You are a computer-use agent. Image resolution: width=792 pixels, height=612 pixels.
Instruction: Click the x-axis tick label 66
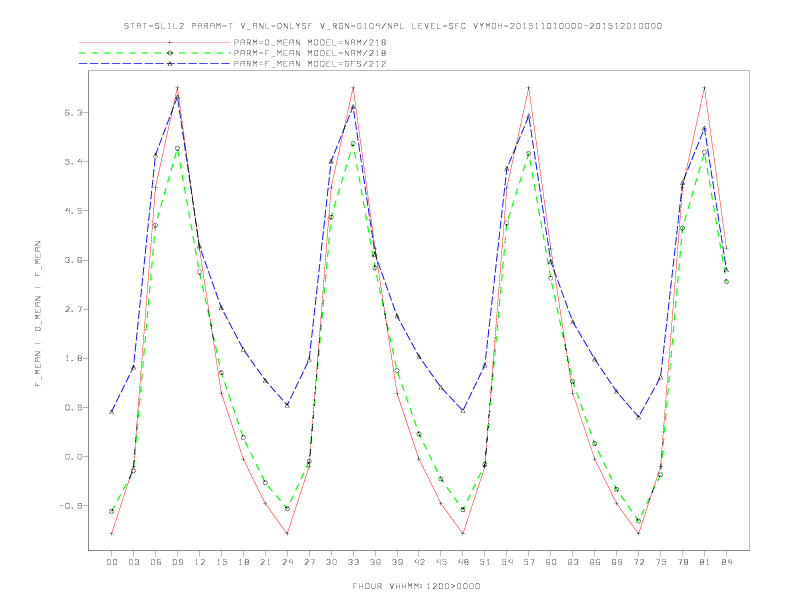pyautogui.click(x=595, y=562)
